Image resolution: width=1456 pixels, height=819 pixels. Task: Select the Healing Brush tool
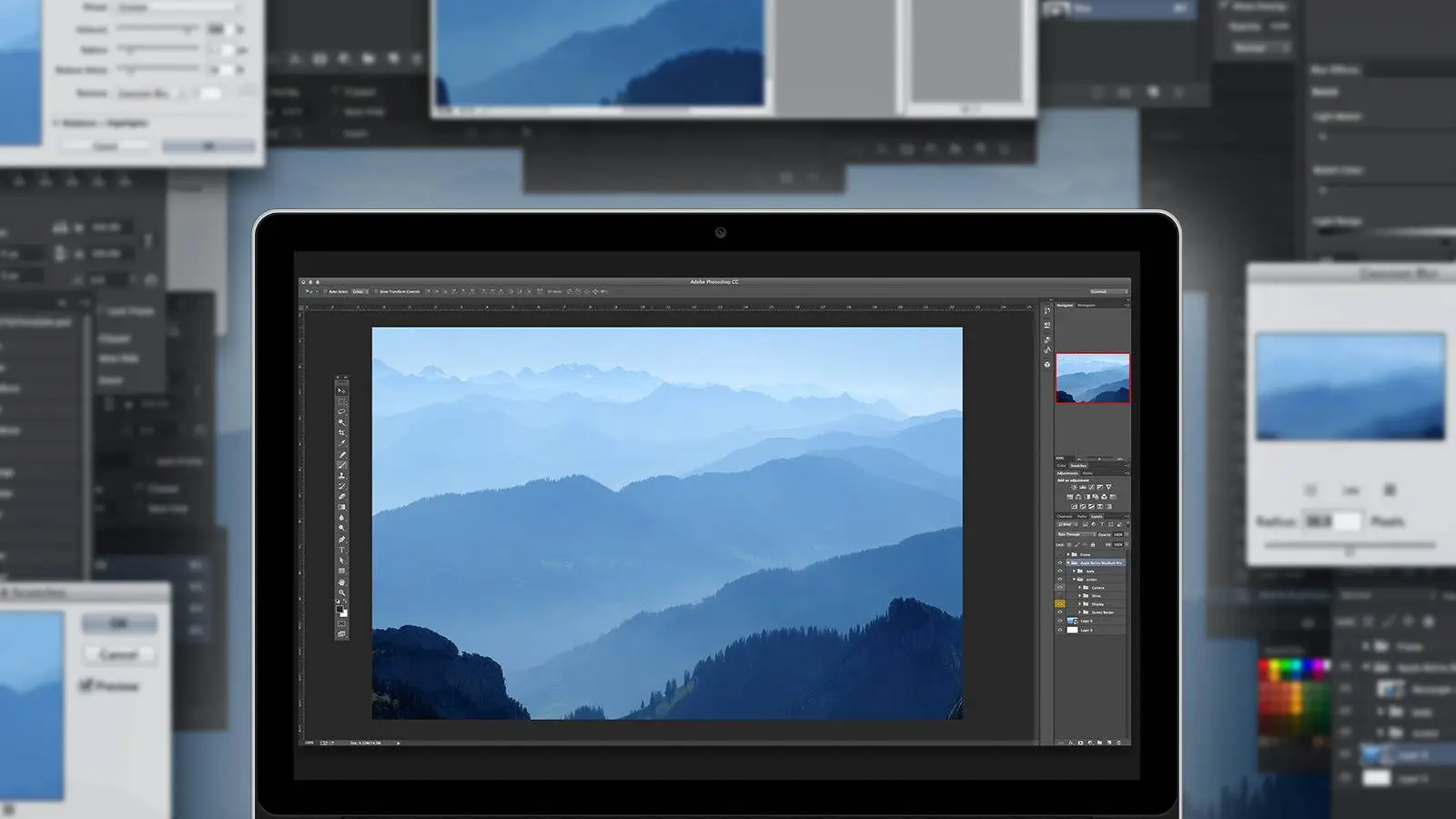pos(341,454)
